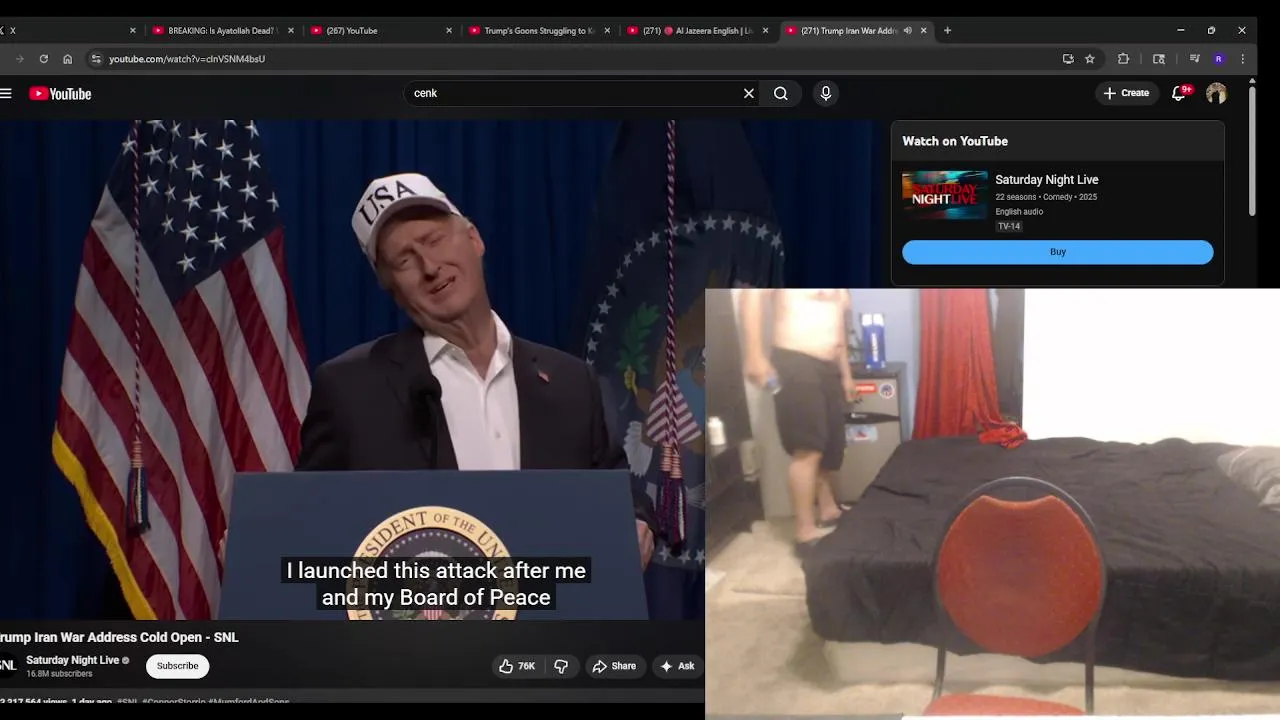Open the browser profile R avatar
Image resolution: width=1280 pixels, height=720 pixels.
pyautogui.click(x=1218, y=59)
